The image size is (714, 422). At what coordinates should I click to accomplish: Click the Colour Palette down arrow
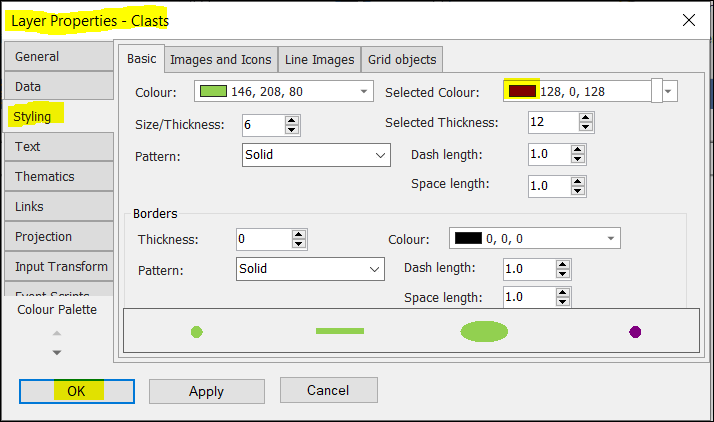[57, 352]
